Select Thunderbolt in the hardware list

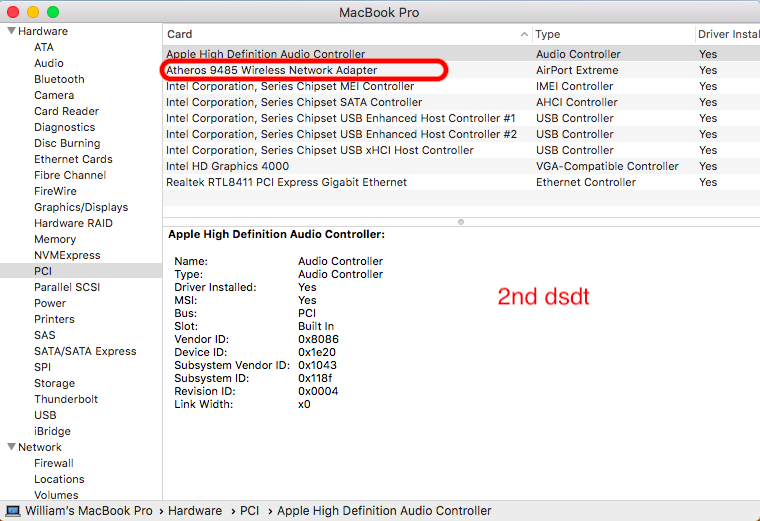coord(65,399)
